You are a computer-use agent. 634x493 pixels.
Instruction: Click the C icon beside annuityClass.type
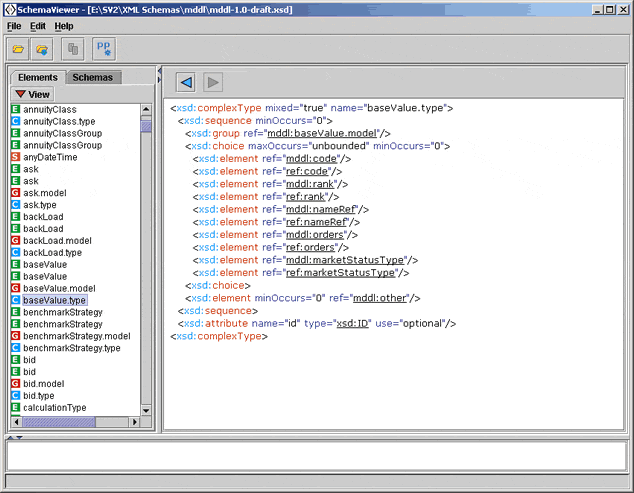[x=16, y=121]
